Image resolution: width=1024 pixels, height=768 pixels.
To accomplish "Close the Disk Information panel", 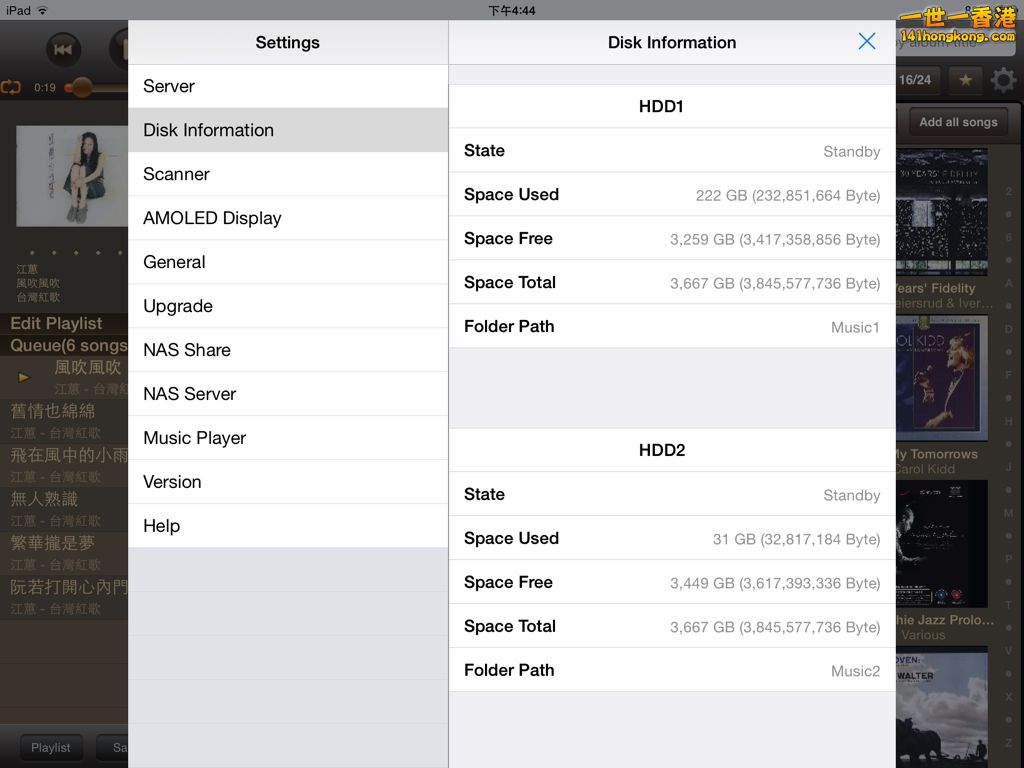I will coord(867,41).
